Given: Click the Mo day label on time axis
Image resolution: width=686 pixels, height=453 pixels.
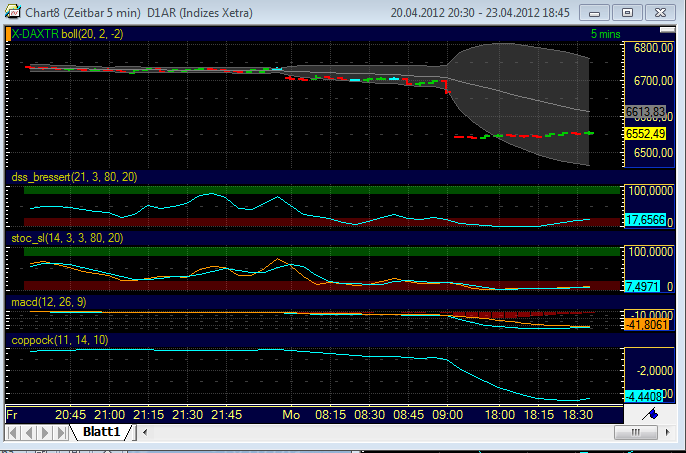Looking at the screenshot, I should [x=291, y=414].
